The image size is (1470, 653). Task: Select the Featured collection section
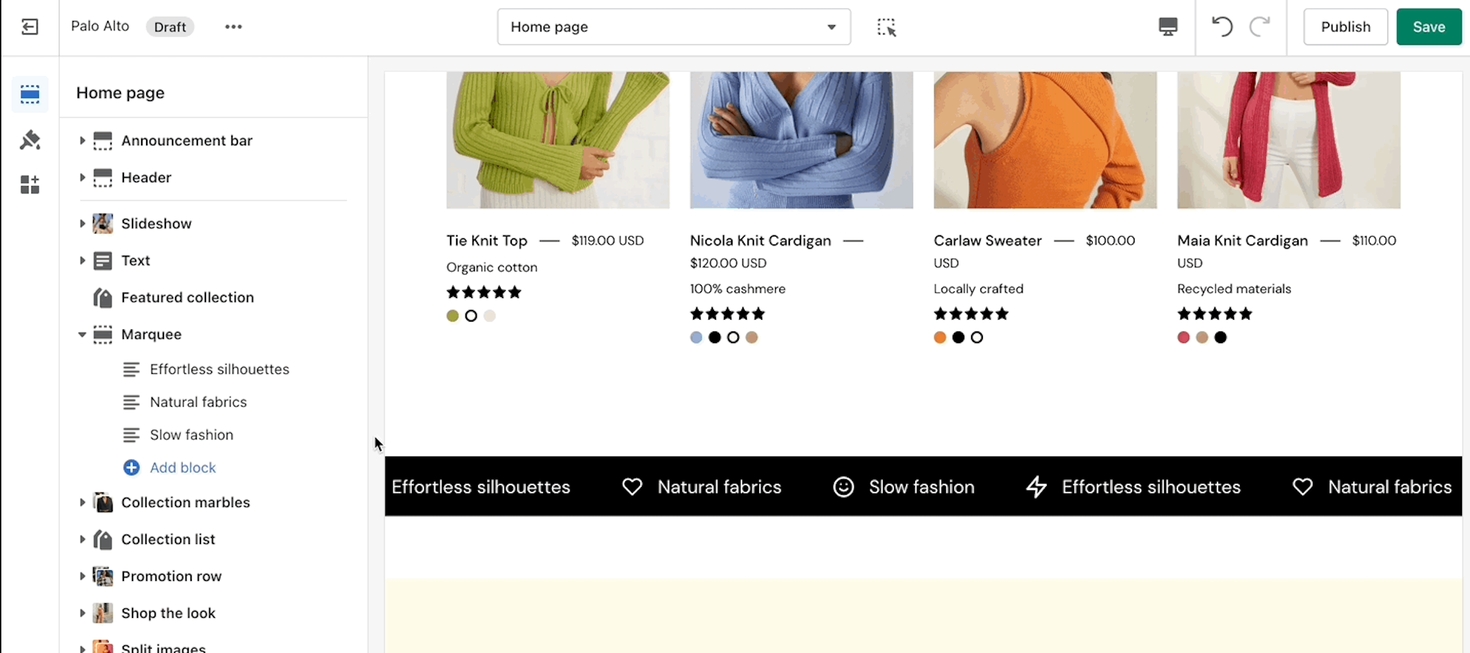pyautogui.click(x=187, y=298)
